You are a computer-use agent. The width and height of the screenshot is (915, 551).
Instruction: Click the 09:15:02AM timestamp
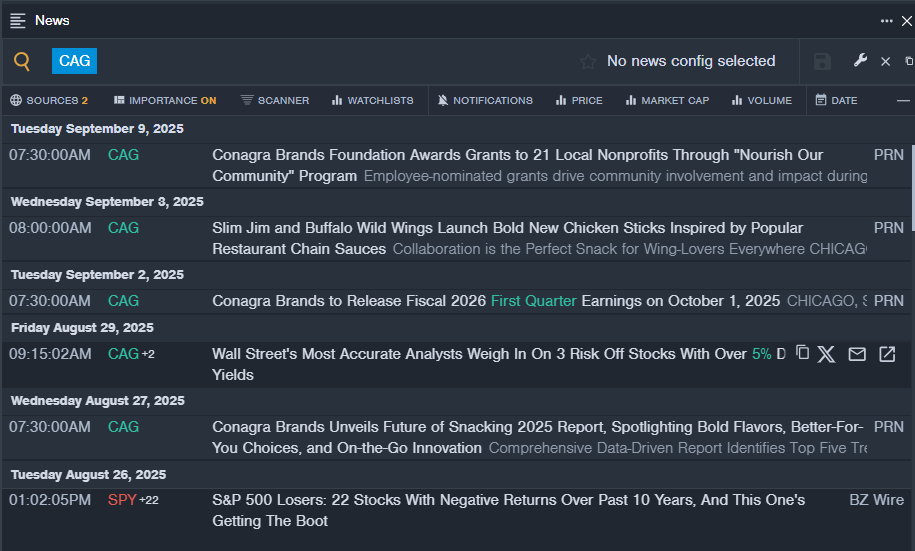coord(50,354)
